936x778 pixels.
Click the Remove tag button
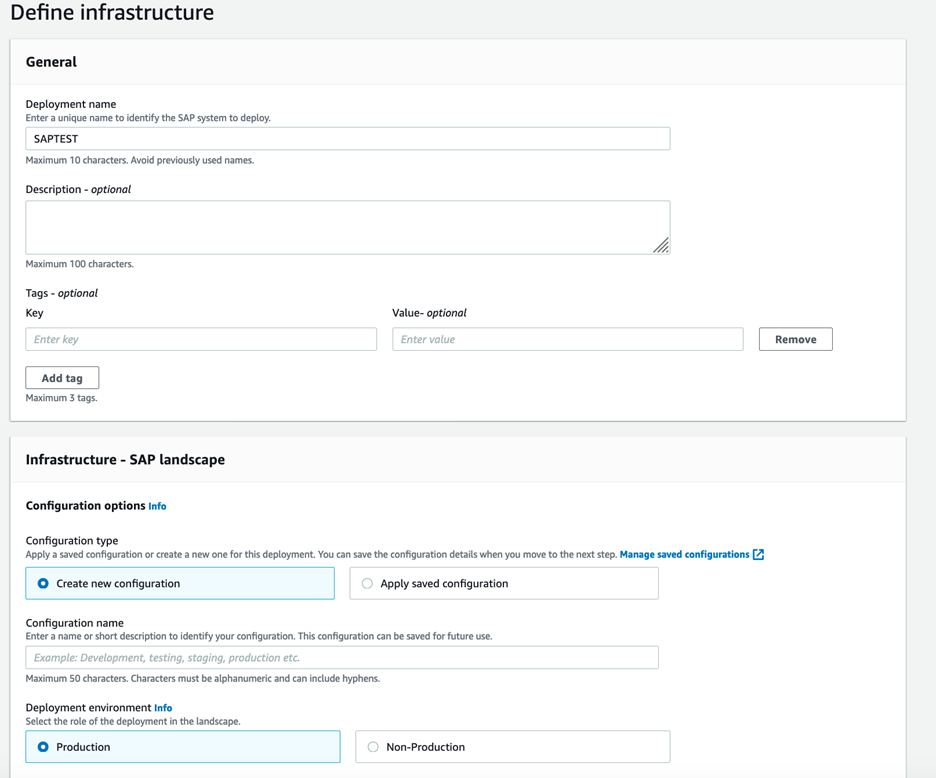point(795,339)
